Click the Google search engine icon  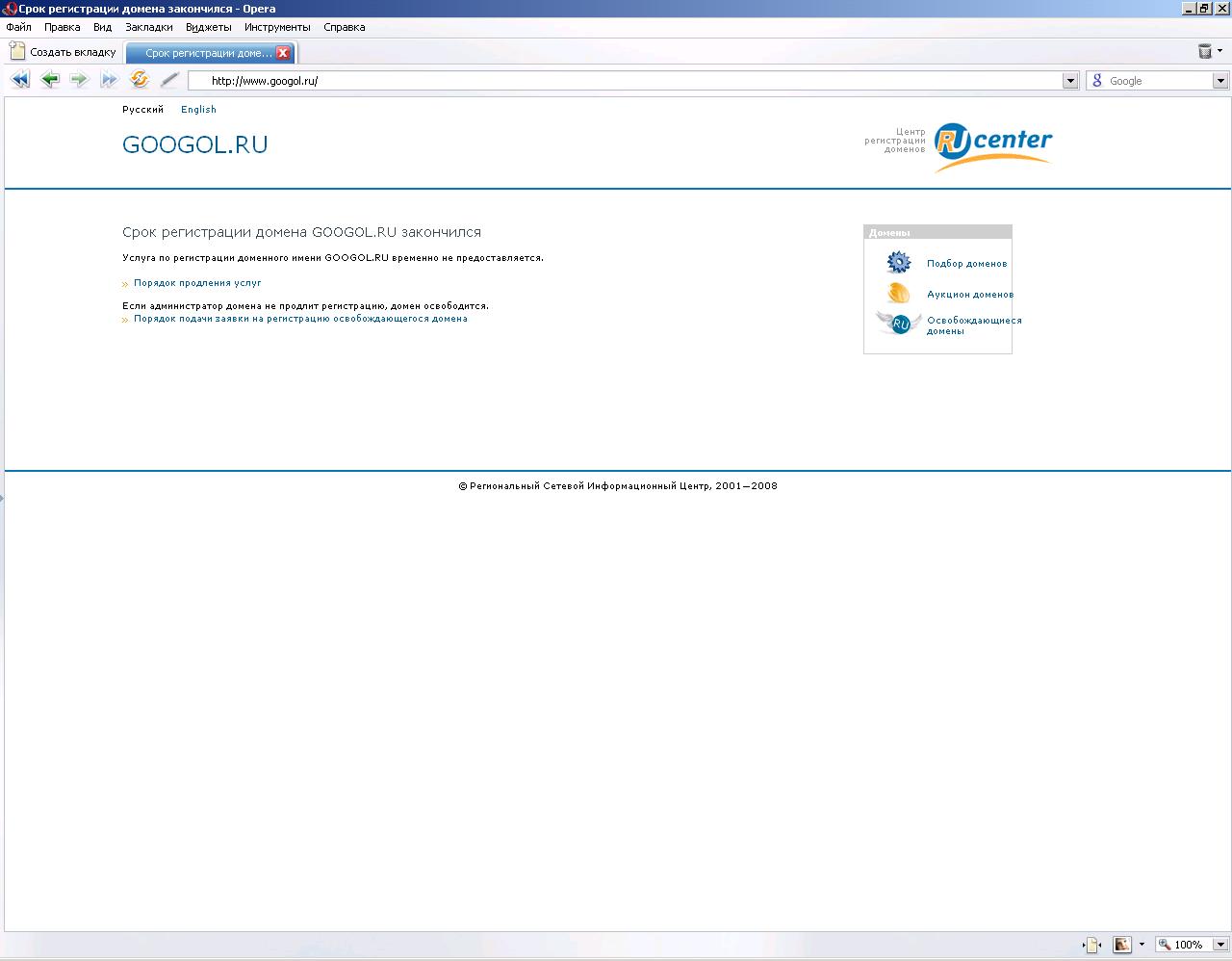[x=1097, y=81]
